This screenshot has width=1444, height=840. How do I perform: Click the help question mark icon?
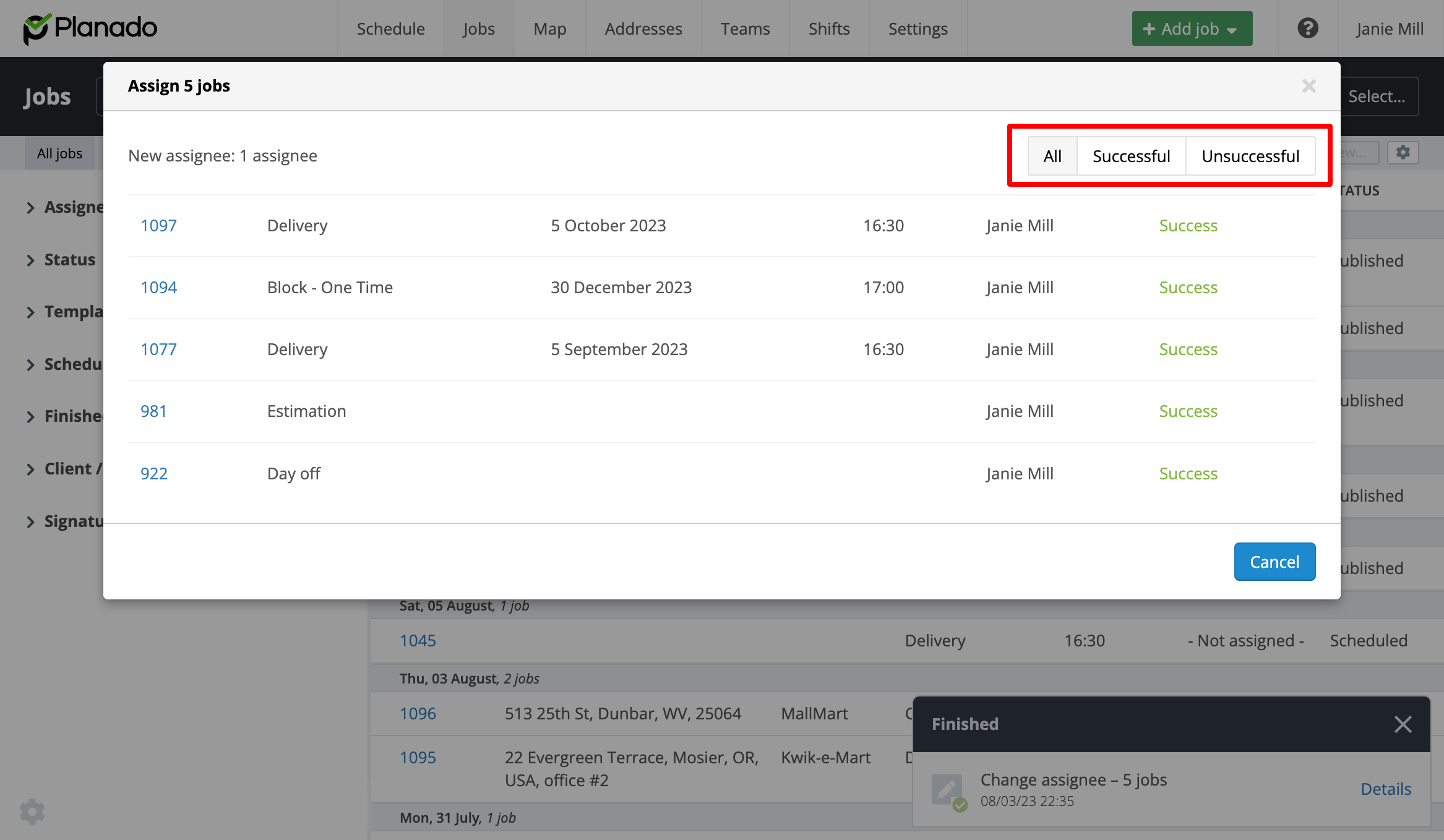point(1307,28)
